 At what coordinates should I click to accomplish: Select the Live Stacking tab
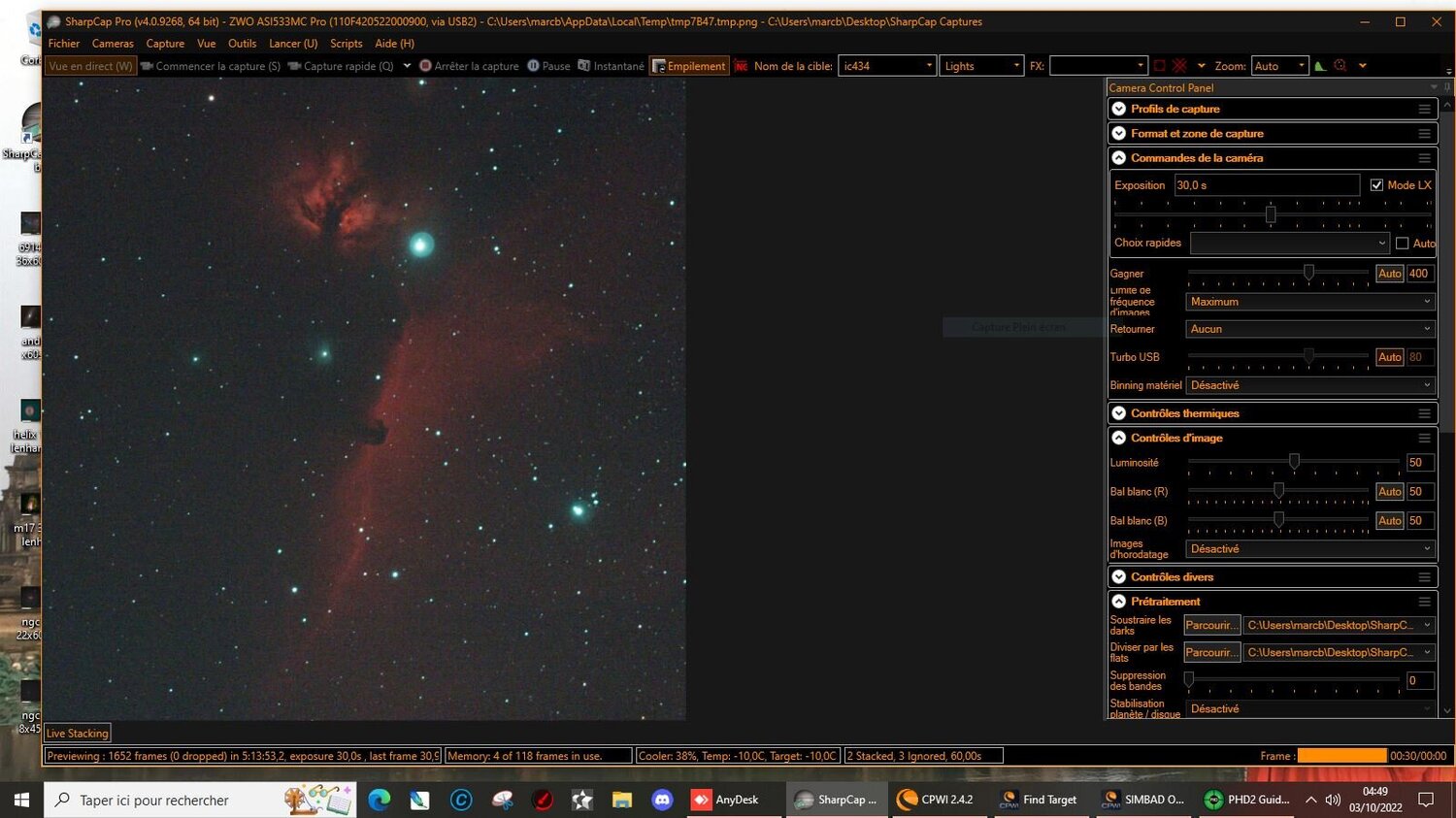coord(77,733)
